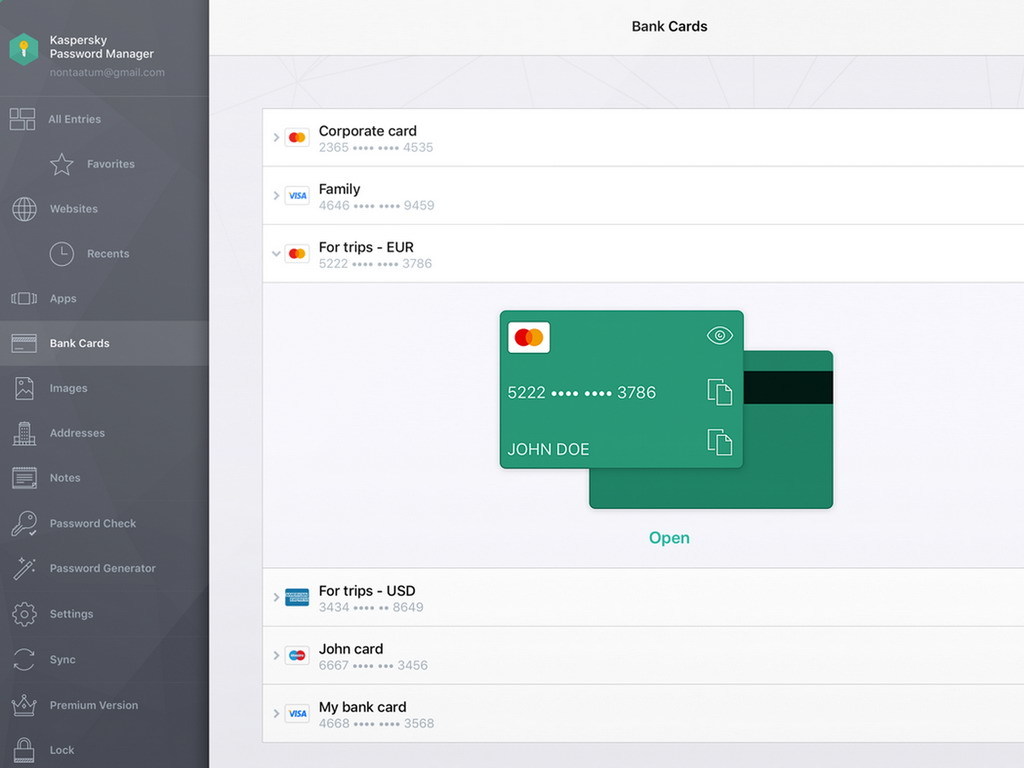This screenshot has width=1024, height=768.
Task: Click the My bank card title
Action: (x=362, y=707)
